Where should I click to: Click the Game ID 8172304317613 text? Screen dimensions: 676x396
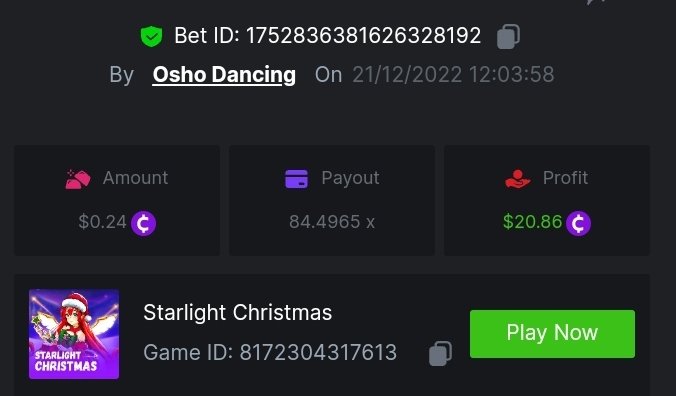tap(270, 352)
